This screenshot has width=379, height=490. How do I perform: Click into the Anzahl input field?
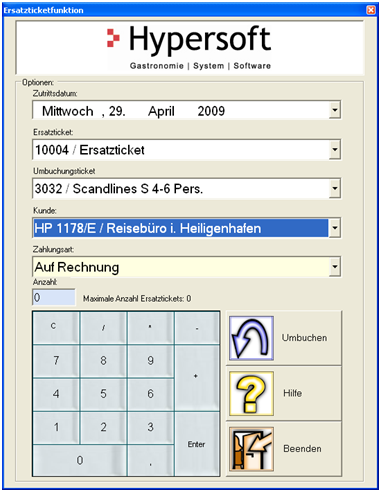(54, 297)
